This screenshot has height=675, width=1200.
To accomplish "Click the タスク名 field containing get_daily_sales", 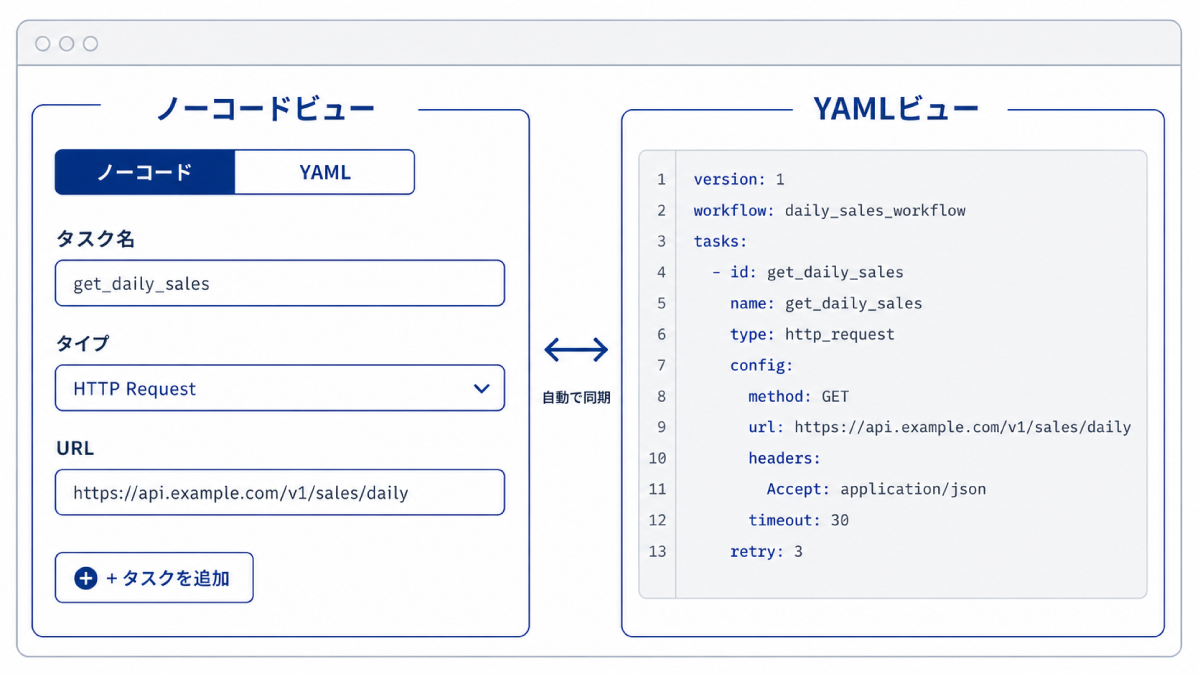I will click(x=280, y=283).
